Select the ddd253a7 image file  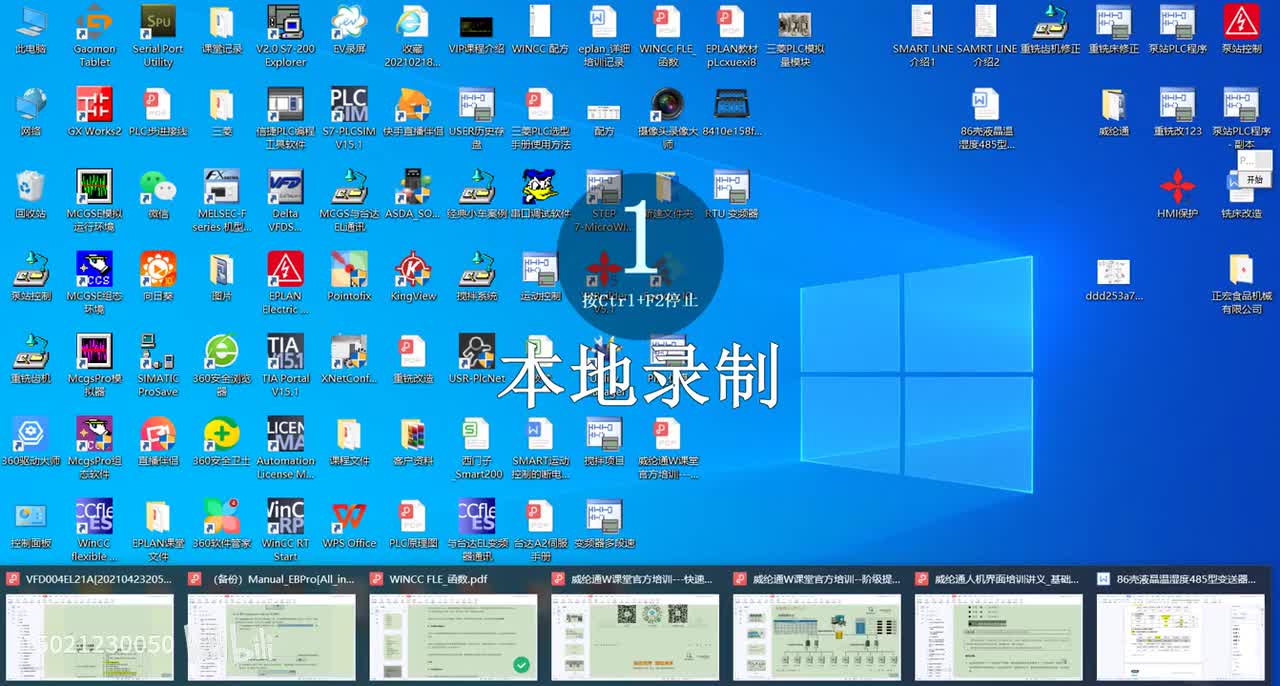[1113, 277]
